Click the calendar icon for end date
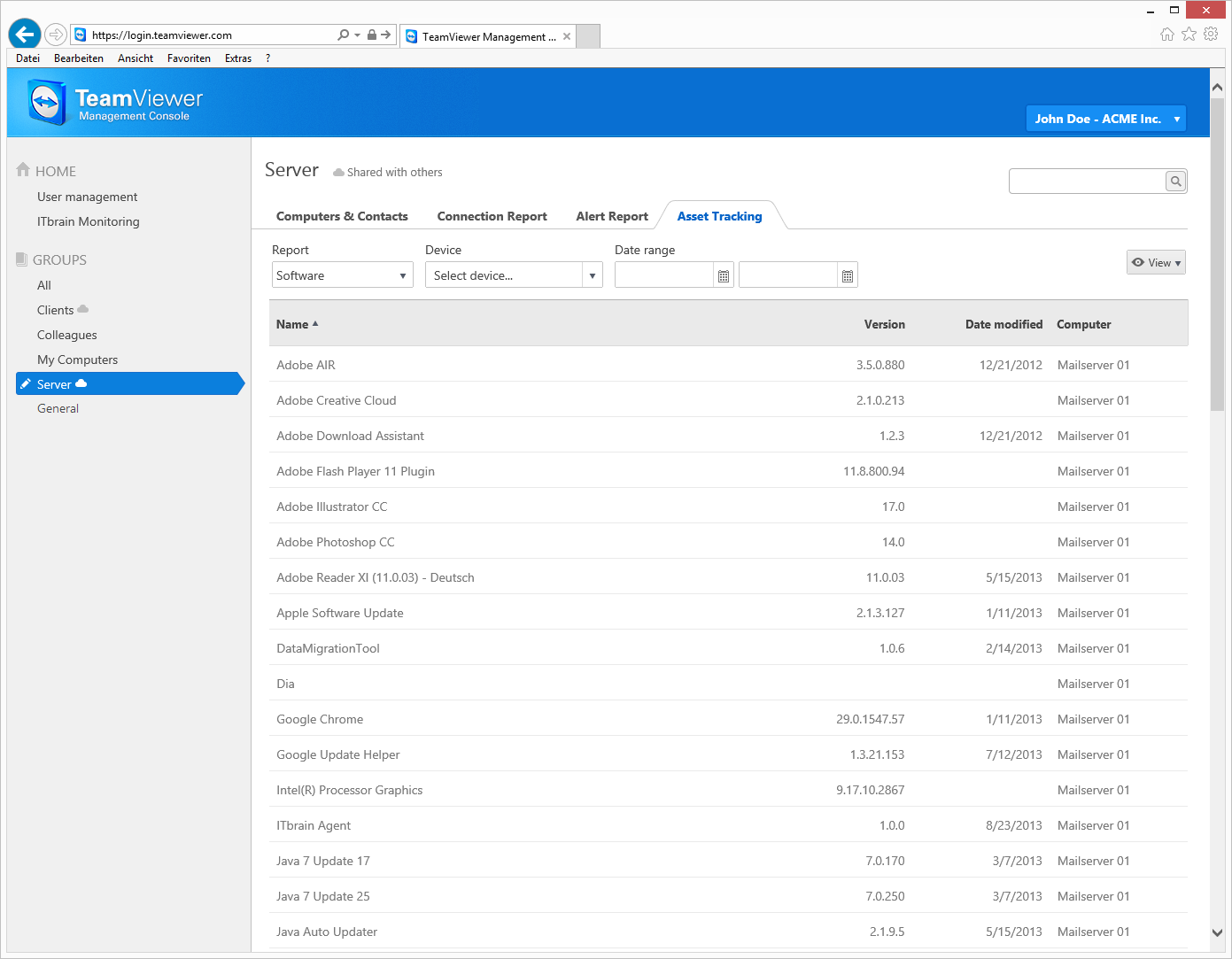1232x959 pixels. (x=847, y=275)
